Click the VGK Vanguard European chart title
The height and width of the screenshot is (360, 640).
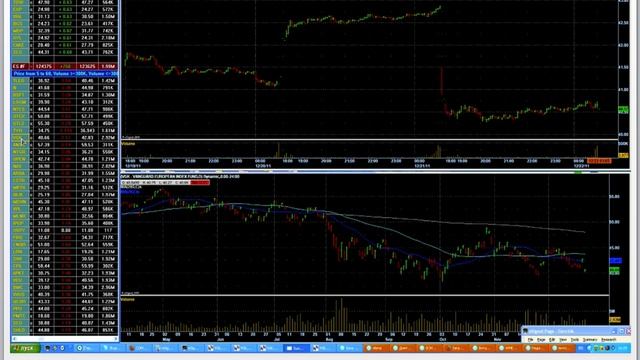point(180,176)
